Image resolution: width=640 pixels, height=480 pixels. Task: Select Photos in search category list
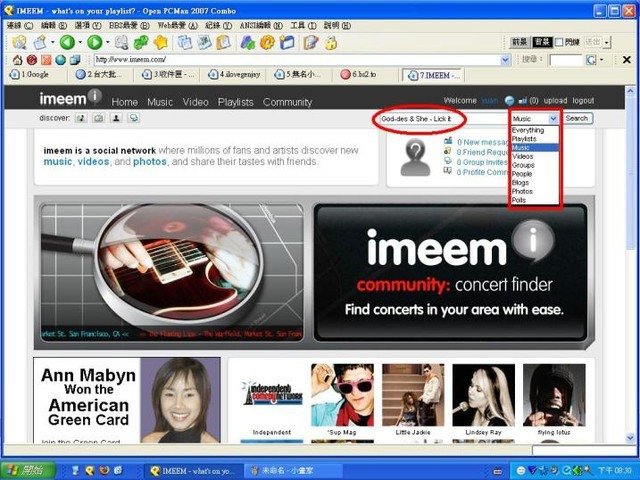[535, 191]
